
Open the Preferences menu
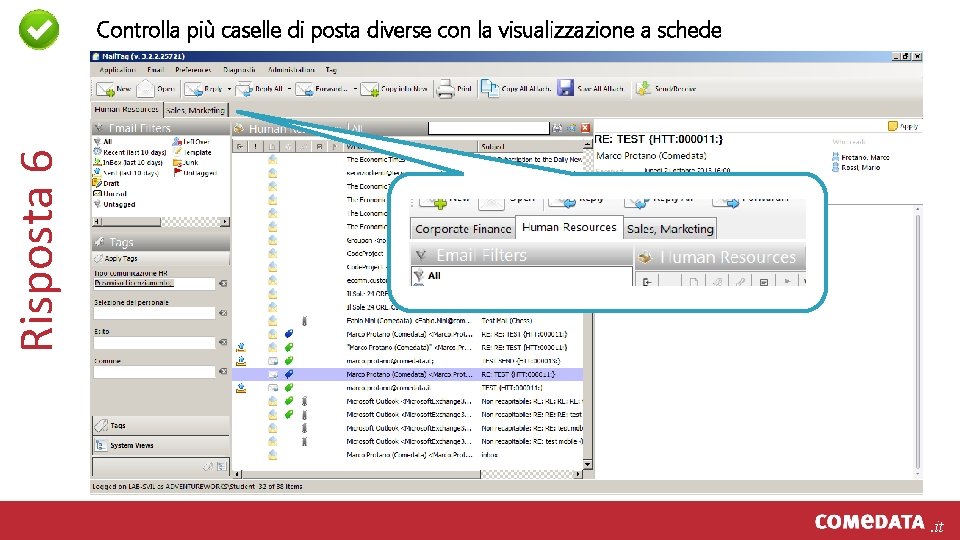[x=193, y=70]
